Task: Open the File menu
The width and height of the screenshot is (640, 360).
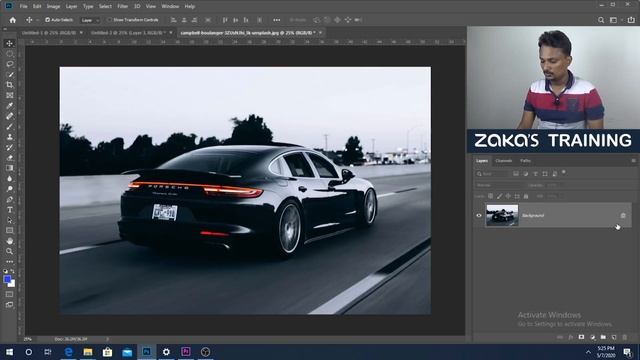Action: (23, 7)
